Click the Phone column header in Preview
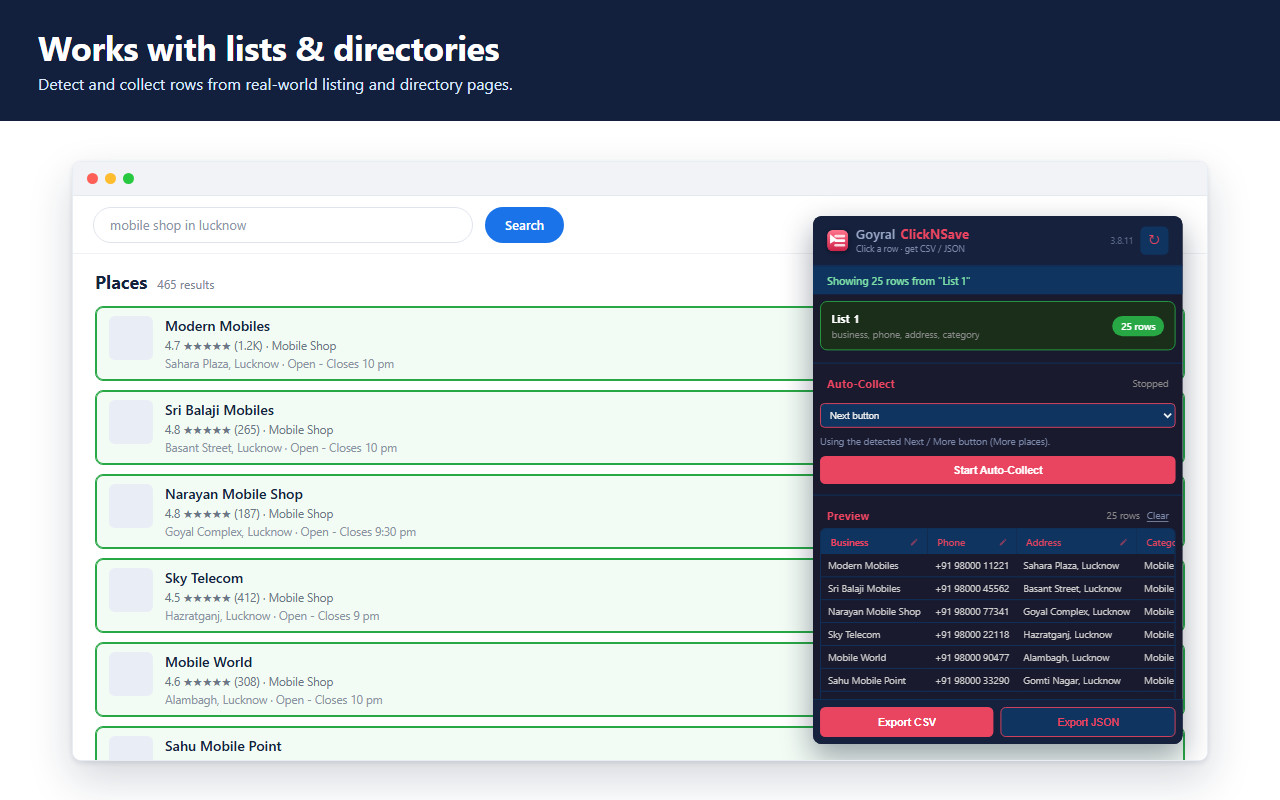Viewport: 1280px width, 800px height. click(972, 543)
